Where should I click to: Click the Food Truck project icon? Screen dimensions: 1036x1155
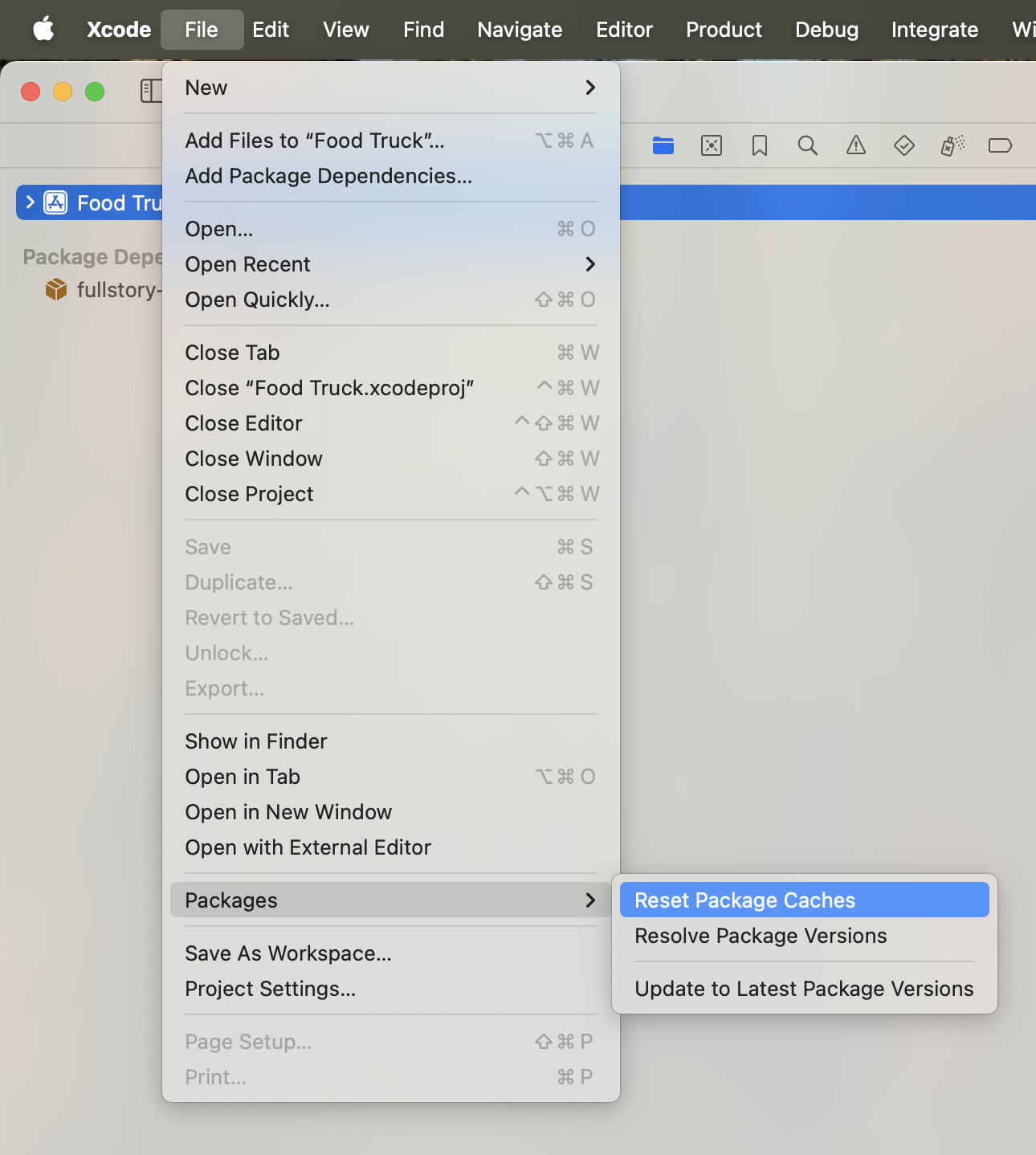(55, 202)
